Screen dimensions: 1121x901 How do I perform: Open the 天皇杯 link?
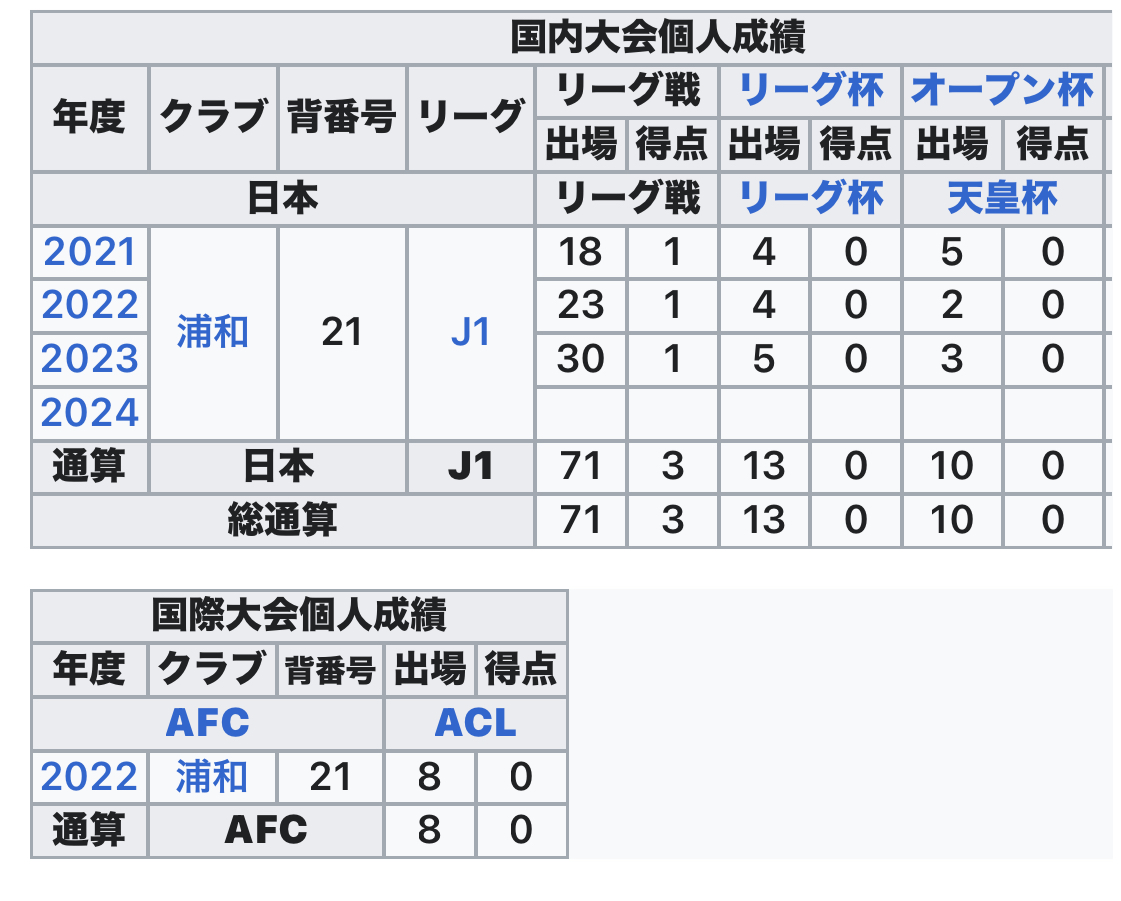[x=1002, y=199]
